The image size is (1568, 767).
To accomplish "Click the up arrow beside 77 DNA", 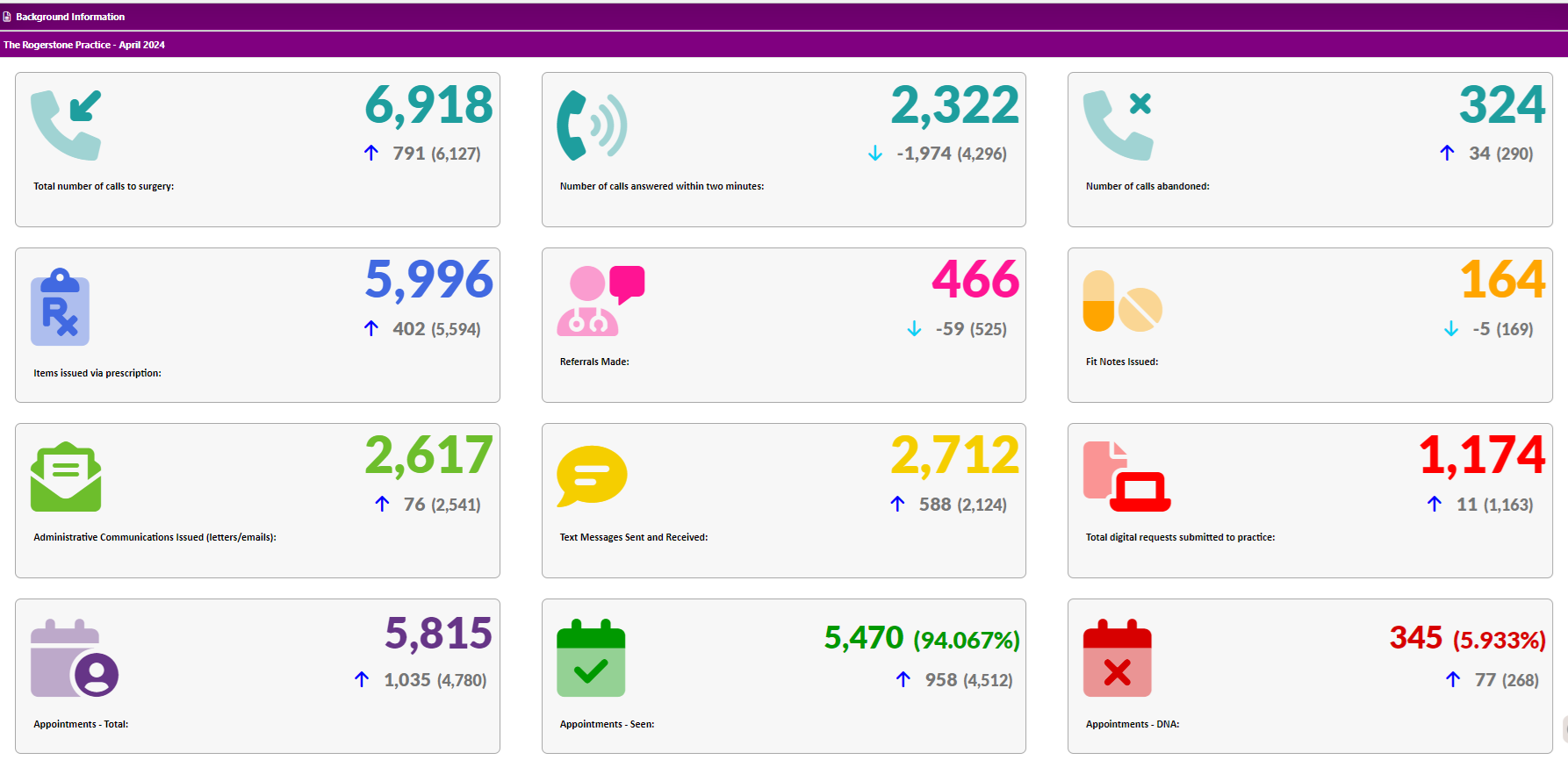I will pyautogui.click(x=1453, y=679).
